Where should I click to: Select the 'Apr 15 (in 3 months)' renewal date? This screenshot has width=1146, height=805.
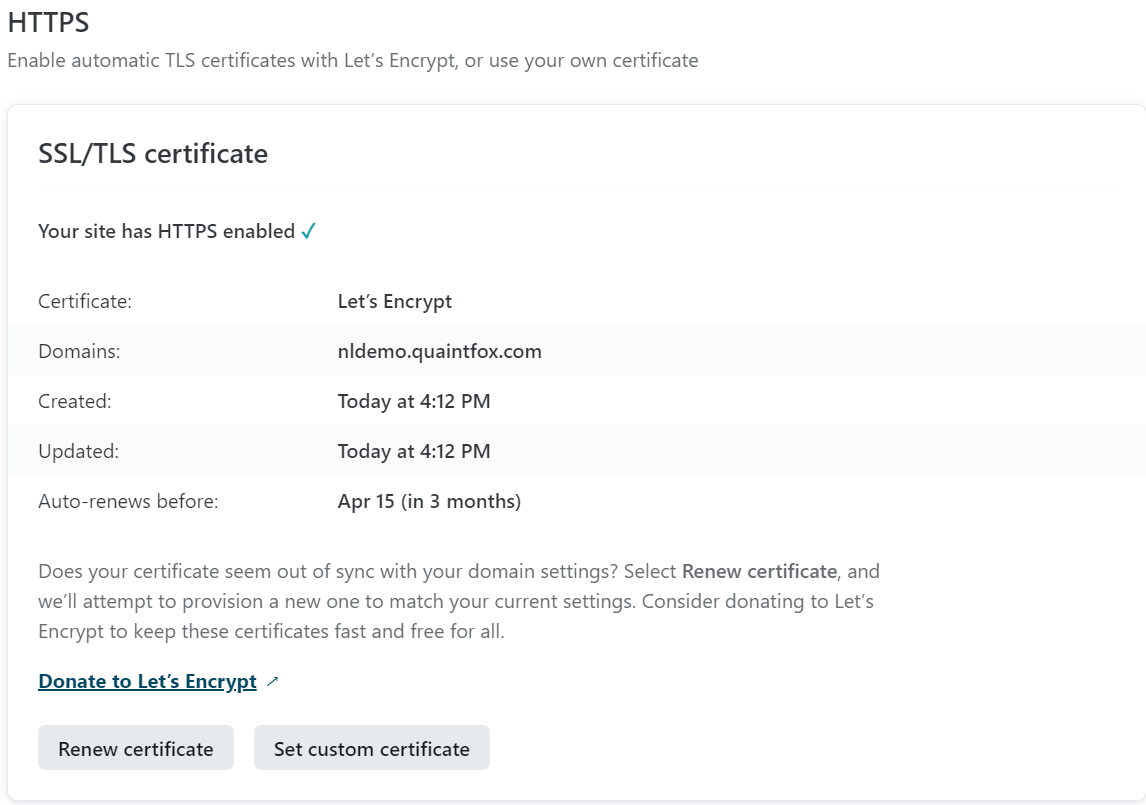point(429,501)
